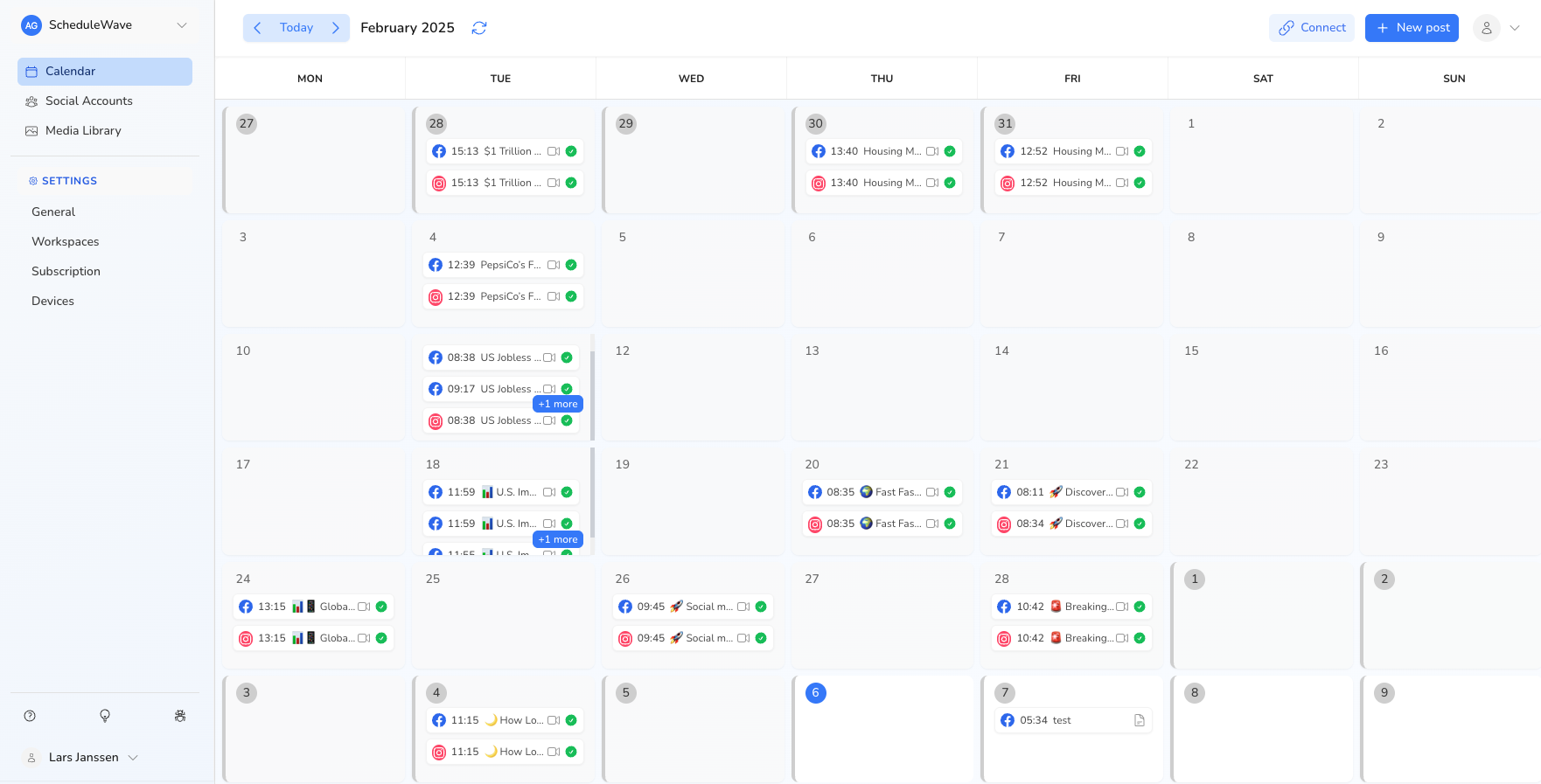Viewport: 1541px width, 784px height.
Task: Click the lightbulb ideas icon
Action: pyautogui.click(x=105, y=716)
